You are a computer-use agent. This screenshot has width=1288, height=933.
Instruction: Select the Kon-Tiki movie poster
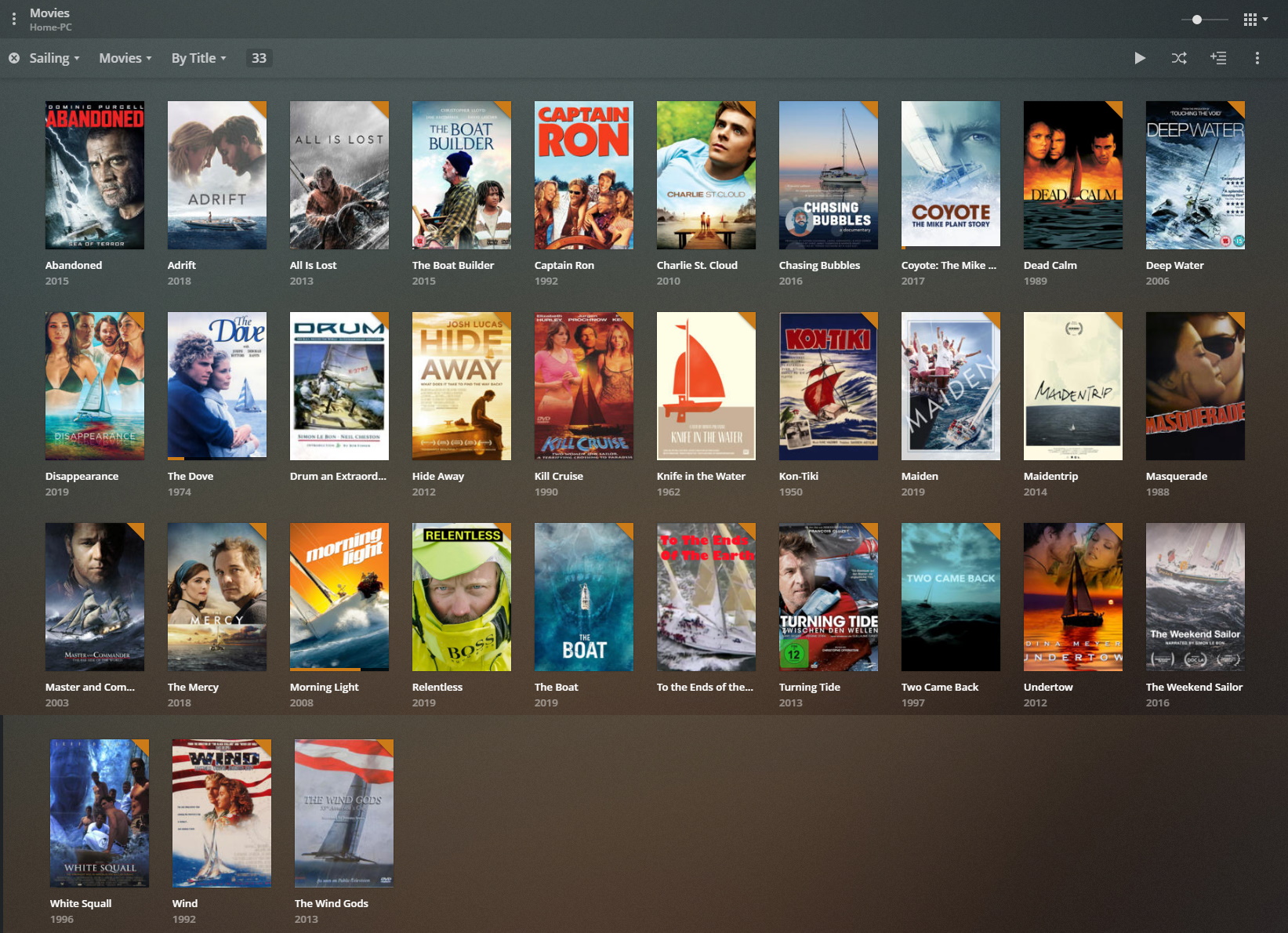click(x=828, y=386)
